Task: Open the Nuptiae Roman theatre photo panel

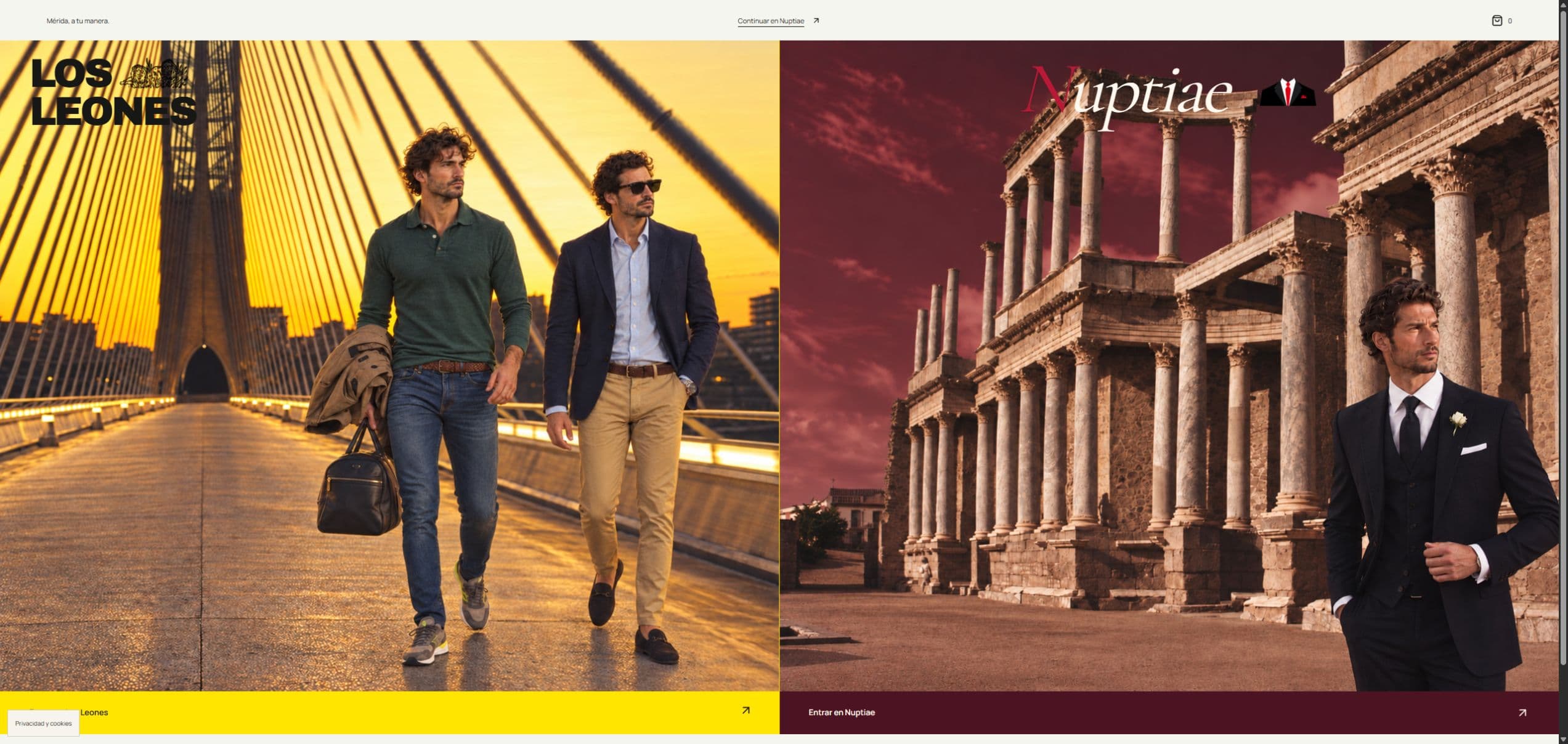Action: click(x=1169, y=366)
